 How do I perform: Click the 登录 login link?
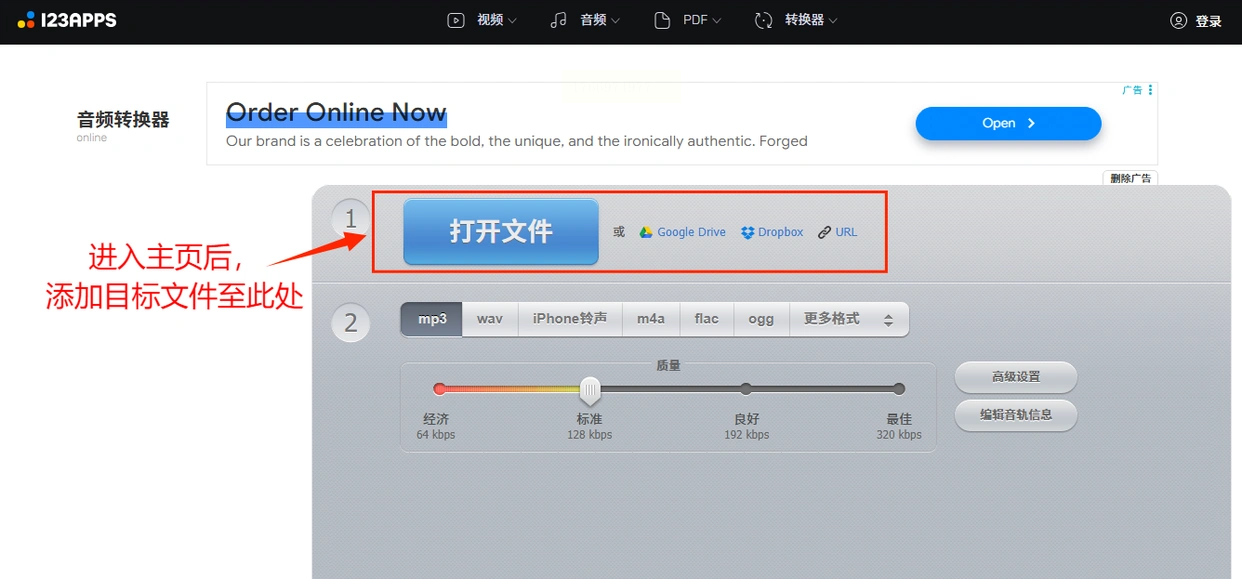coord(1208,21)
